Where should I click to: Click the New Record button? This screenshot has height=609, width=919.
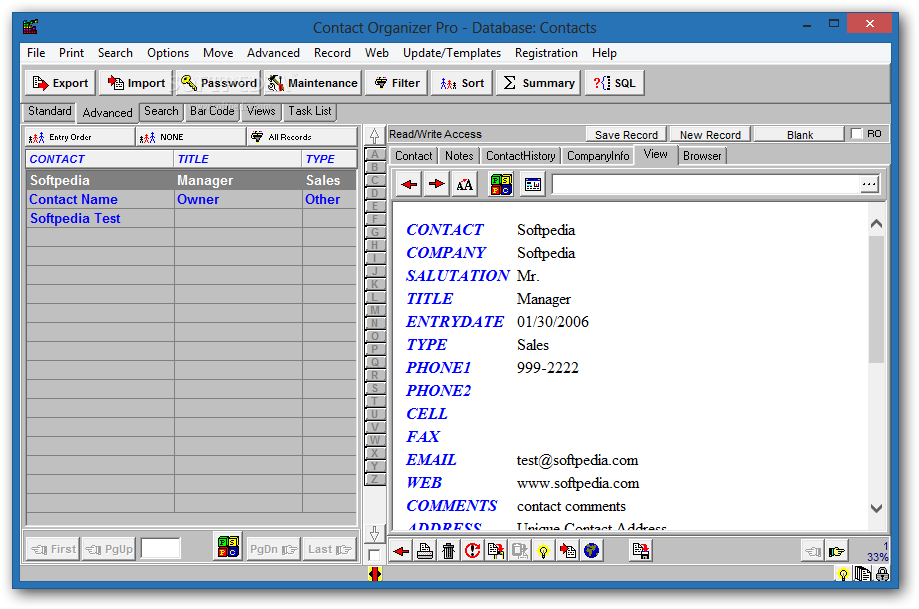click(710, 135)
